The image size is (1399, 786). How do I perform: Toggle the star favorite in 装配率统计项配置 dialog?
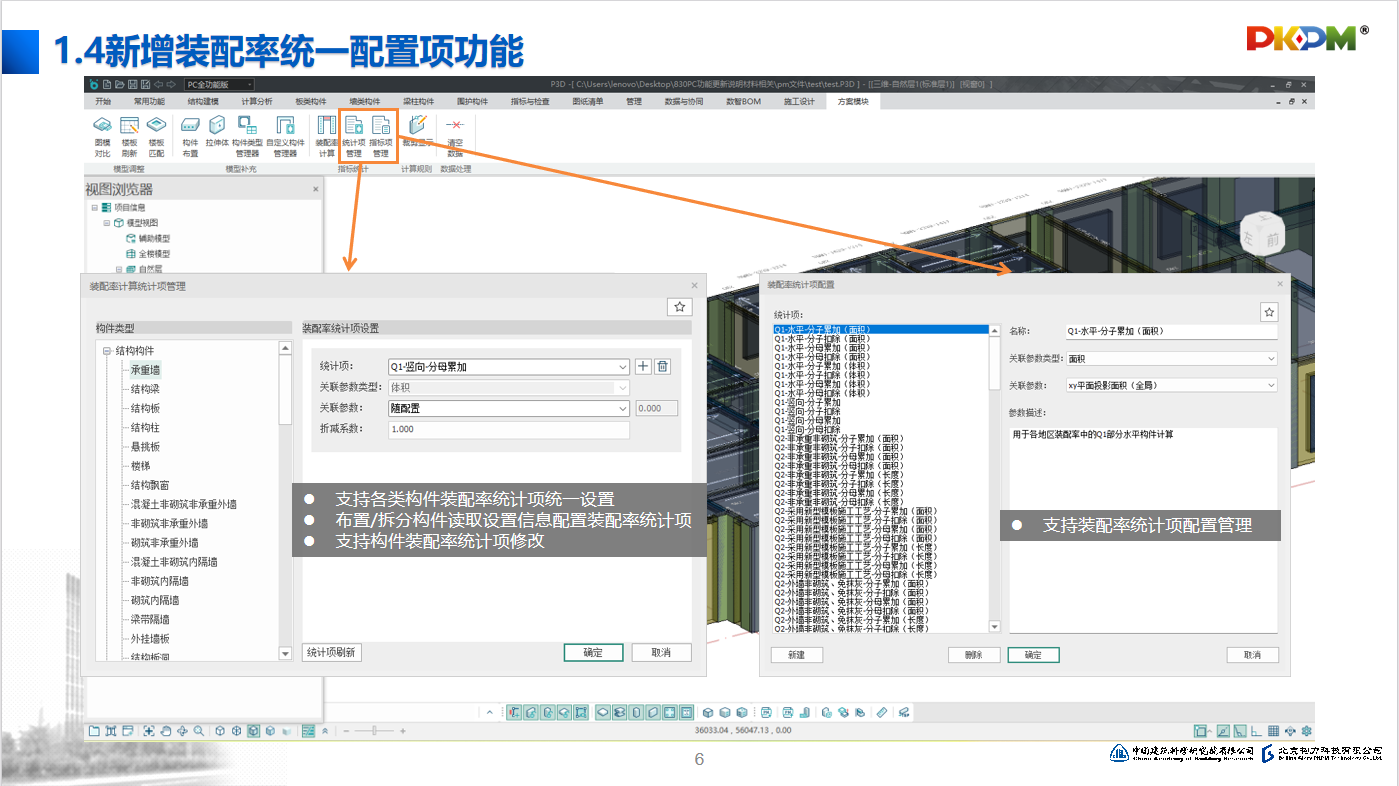(x=1269, y=313)
